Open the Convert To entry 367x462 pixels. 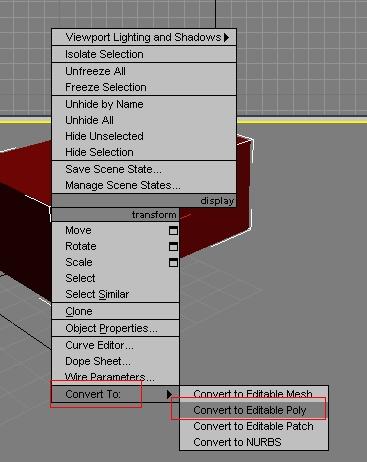coord(115,394)
